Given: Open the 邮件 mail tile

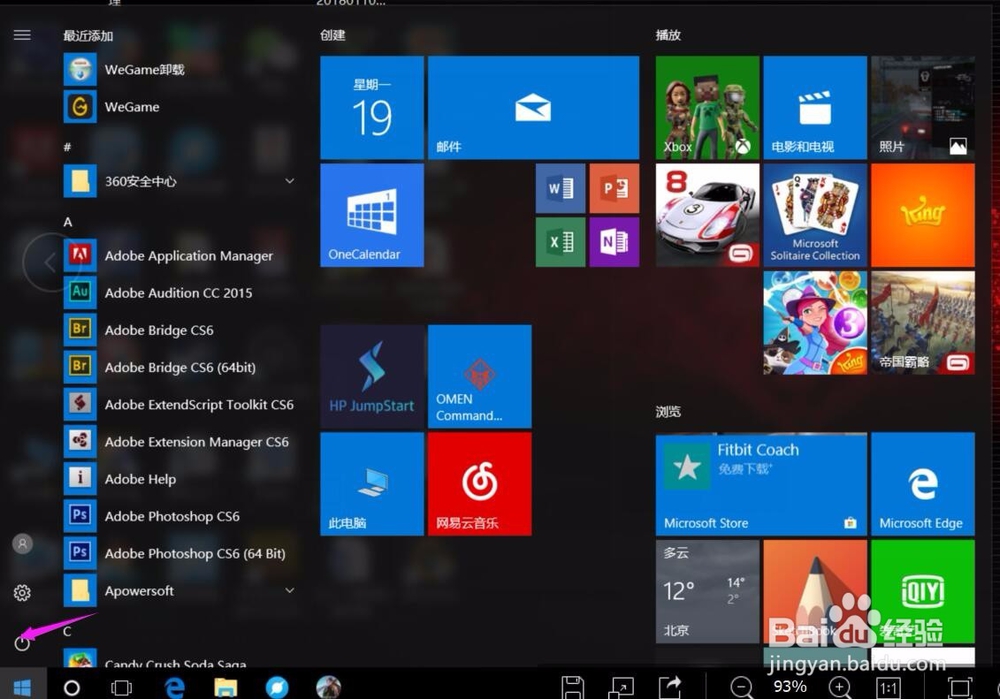Looking at the screenshot, I should click(533, 107).
